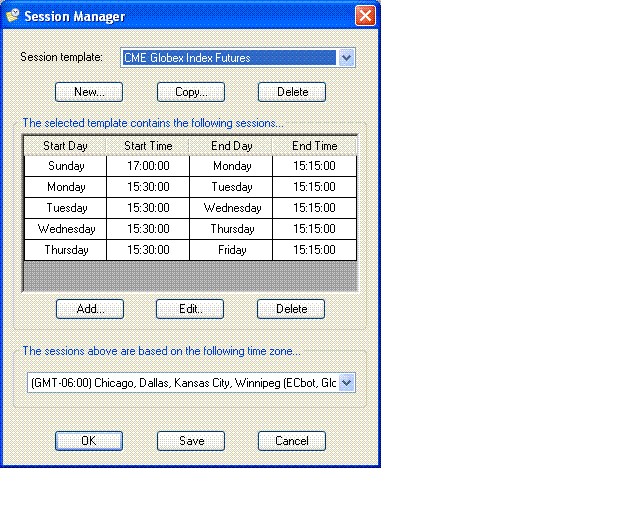Click the Cancel button
The width and height of the screenshot is (640, 512).
coord(292,441)
